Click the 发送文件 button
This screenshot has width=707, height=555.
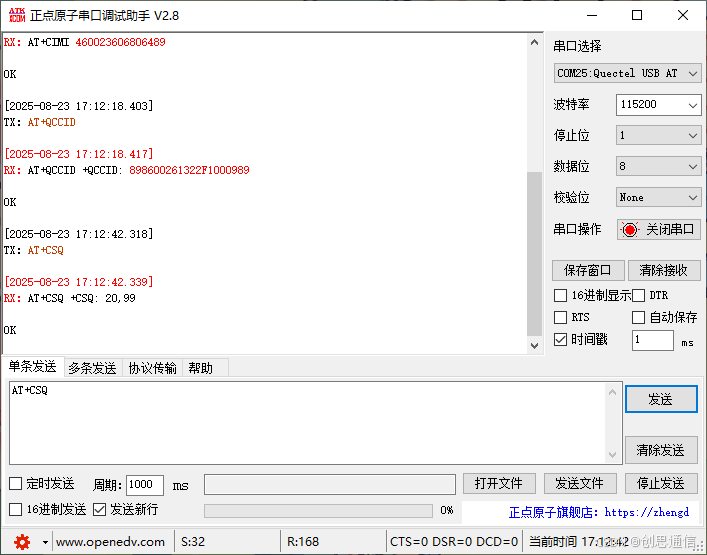click(580, 484)
